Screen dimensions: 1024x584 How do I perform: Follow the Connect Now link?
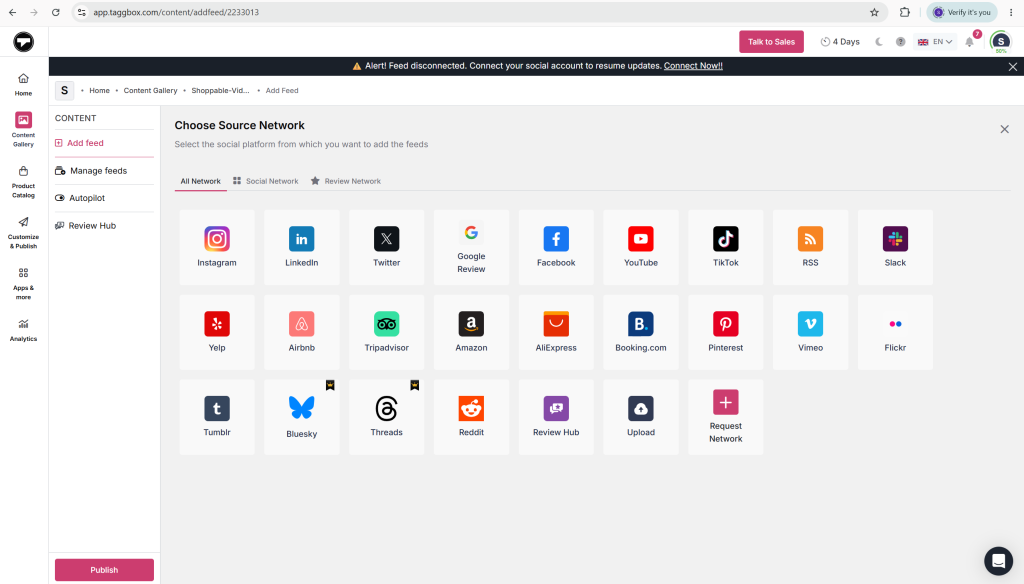(x=693, y=66)
